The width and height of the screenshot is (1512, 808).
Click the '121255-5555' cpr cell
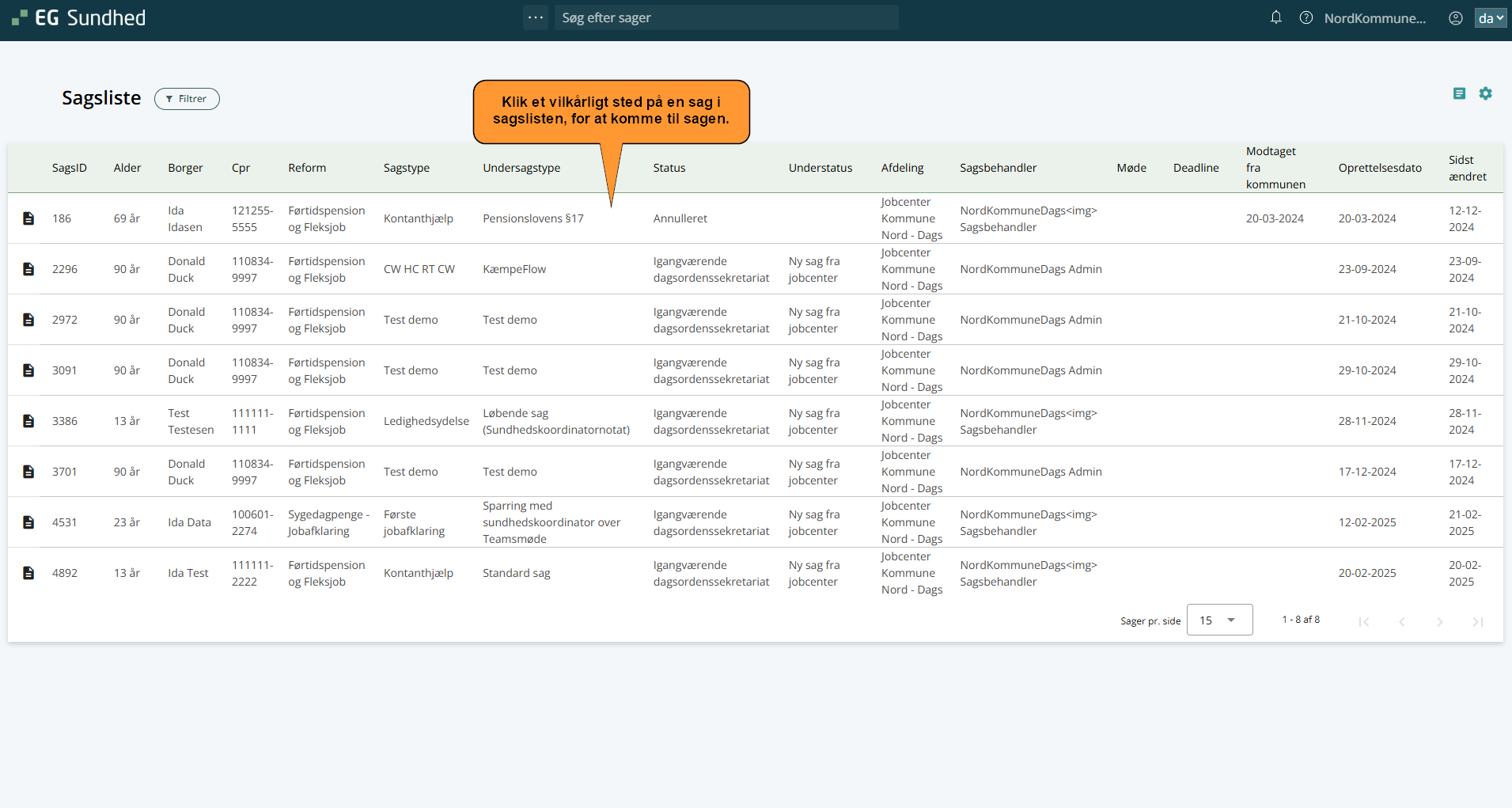click(x=252, y=218)
